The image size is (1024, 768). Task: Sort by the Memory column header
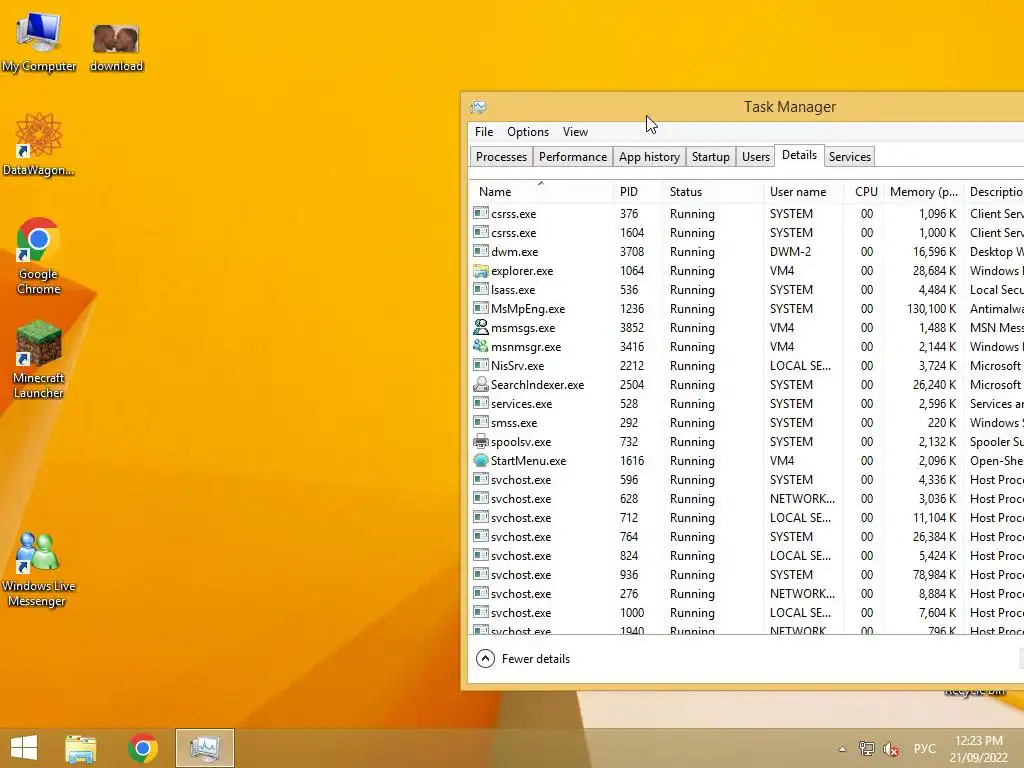point(923,191)
